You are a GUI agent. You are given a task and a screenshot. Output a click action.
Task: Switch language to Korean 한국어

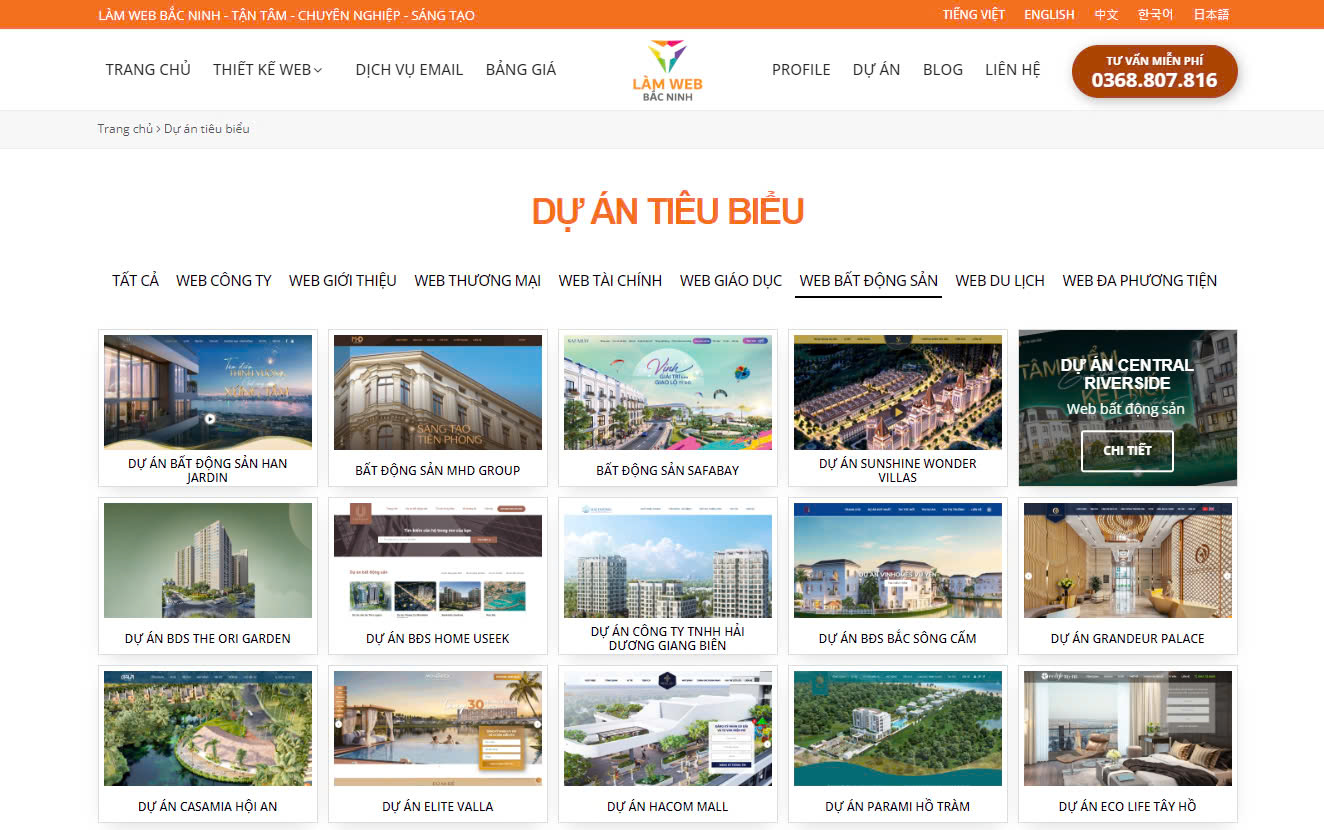(1155, 15)
